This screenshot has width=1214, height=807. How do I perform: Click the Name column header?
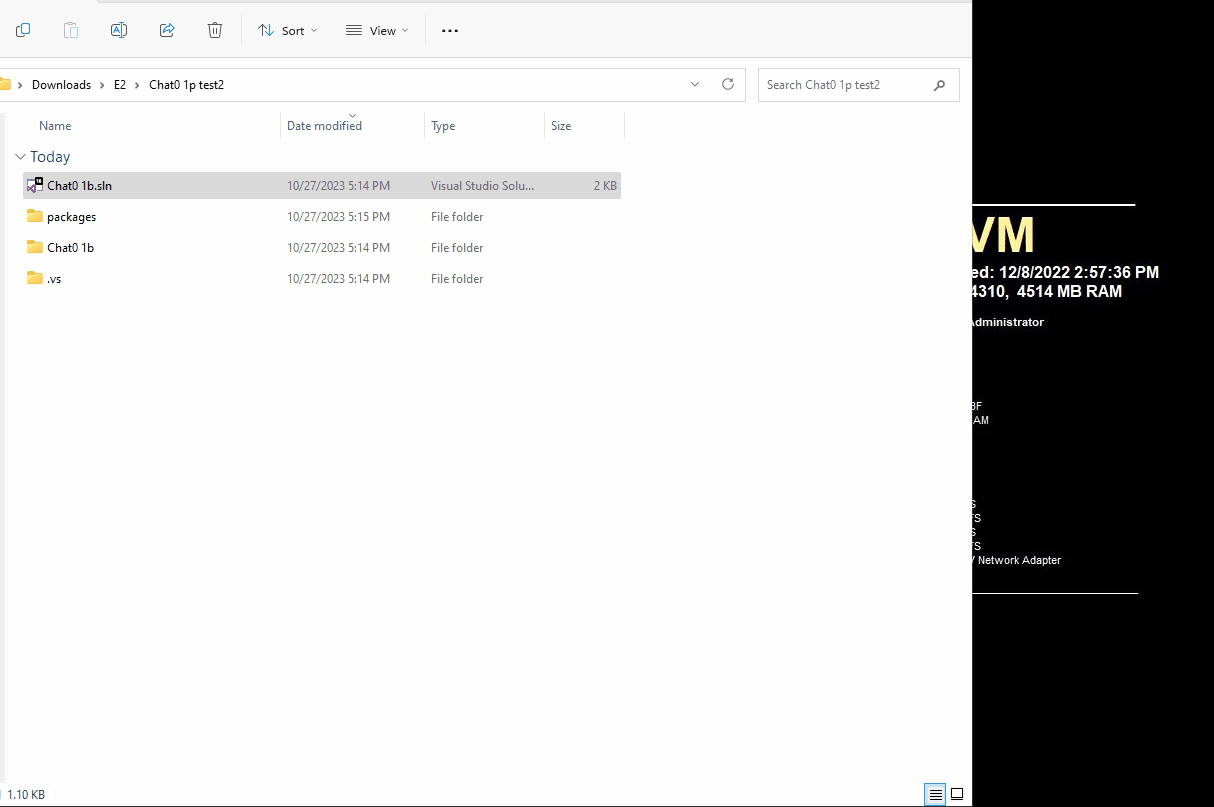(55, 125)
